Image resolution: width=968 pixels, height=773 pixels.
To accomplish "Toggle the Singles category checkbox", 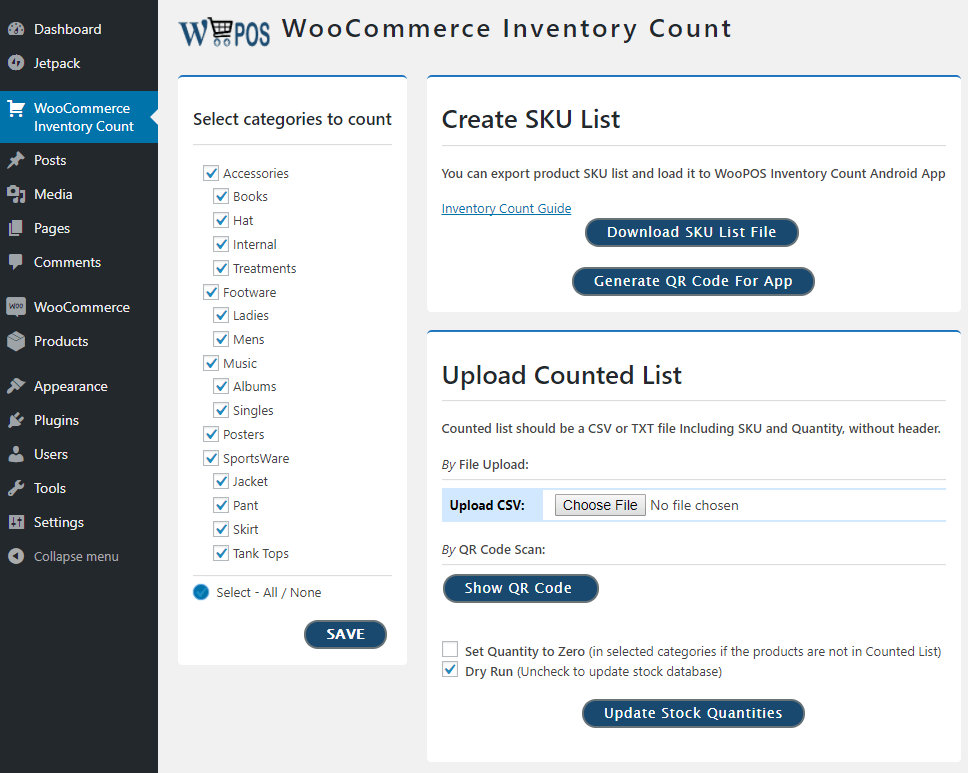I will tap(221, 410).
